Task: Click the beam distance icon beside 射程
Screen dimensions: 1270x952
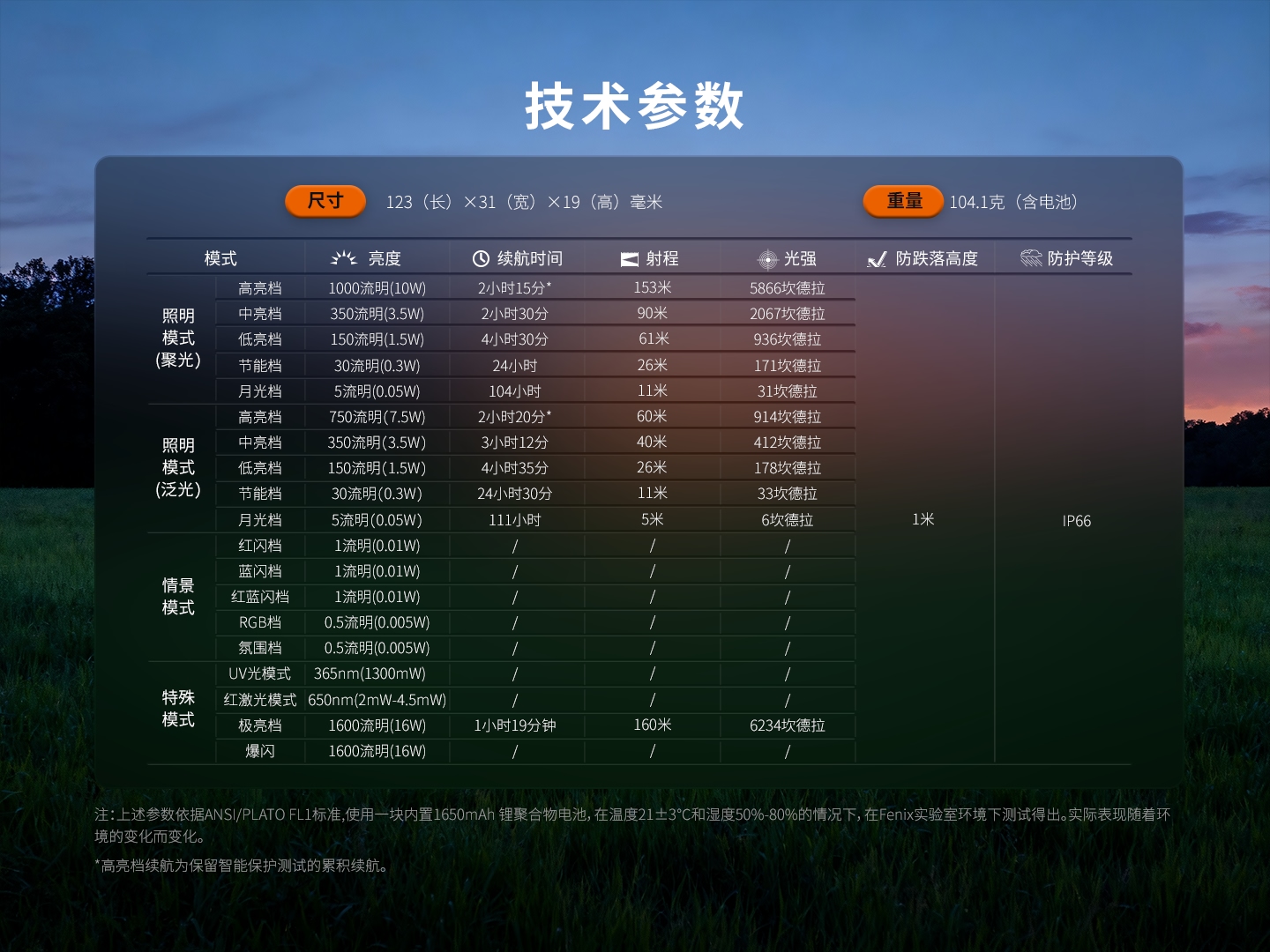Action: [x=629, y=259]
